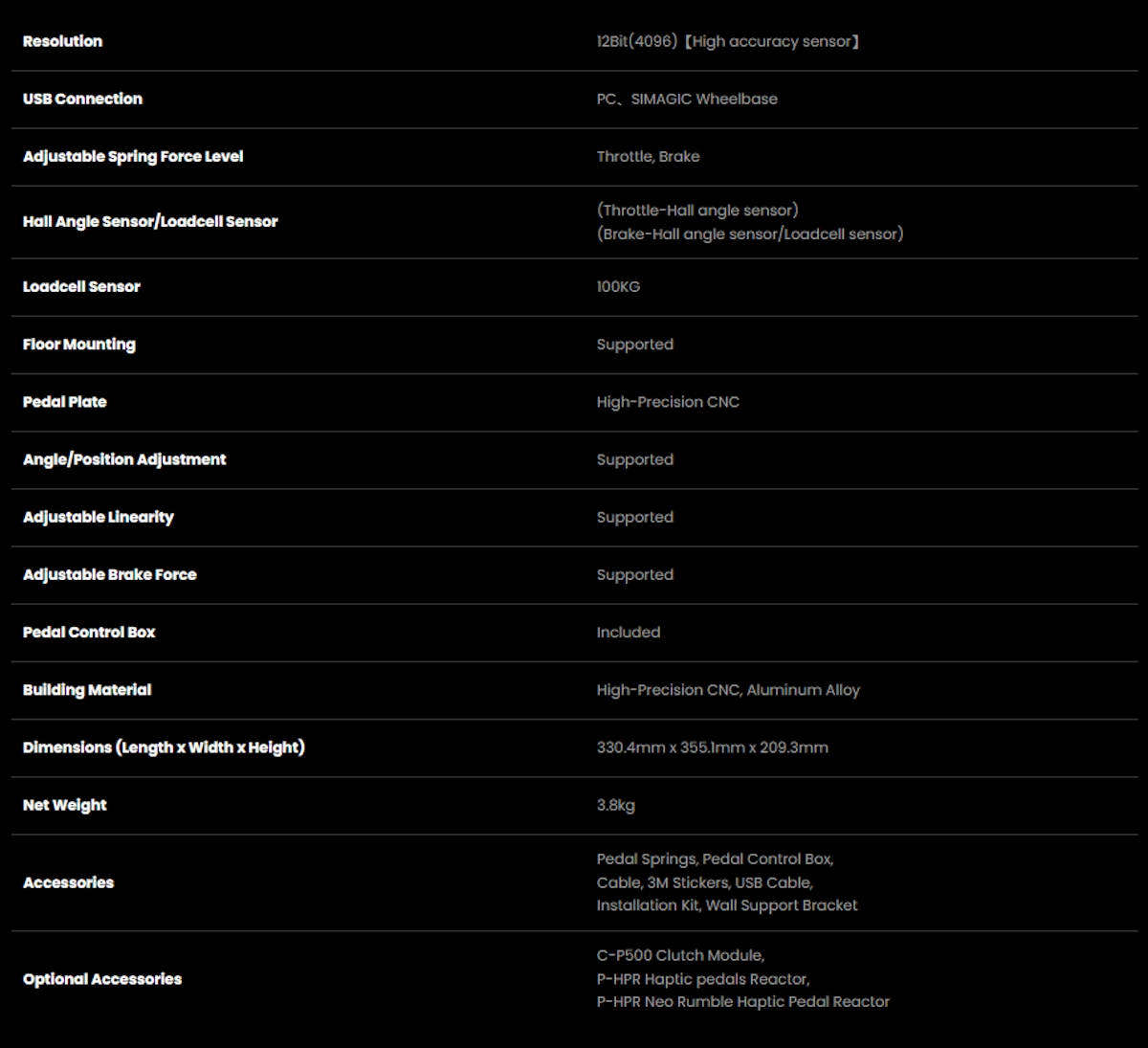Viewport: 1148px width, 1048px height.
Task: Click the Brake-Hall angle sensor/Loadcell sensor line
Action: (750, 234)
